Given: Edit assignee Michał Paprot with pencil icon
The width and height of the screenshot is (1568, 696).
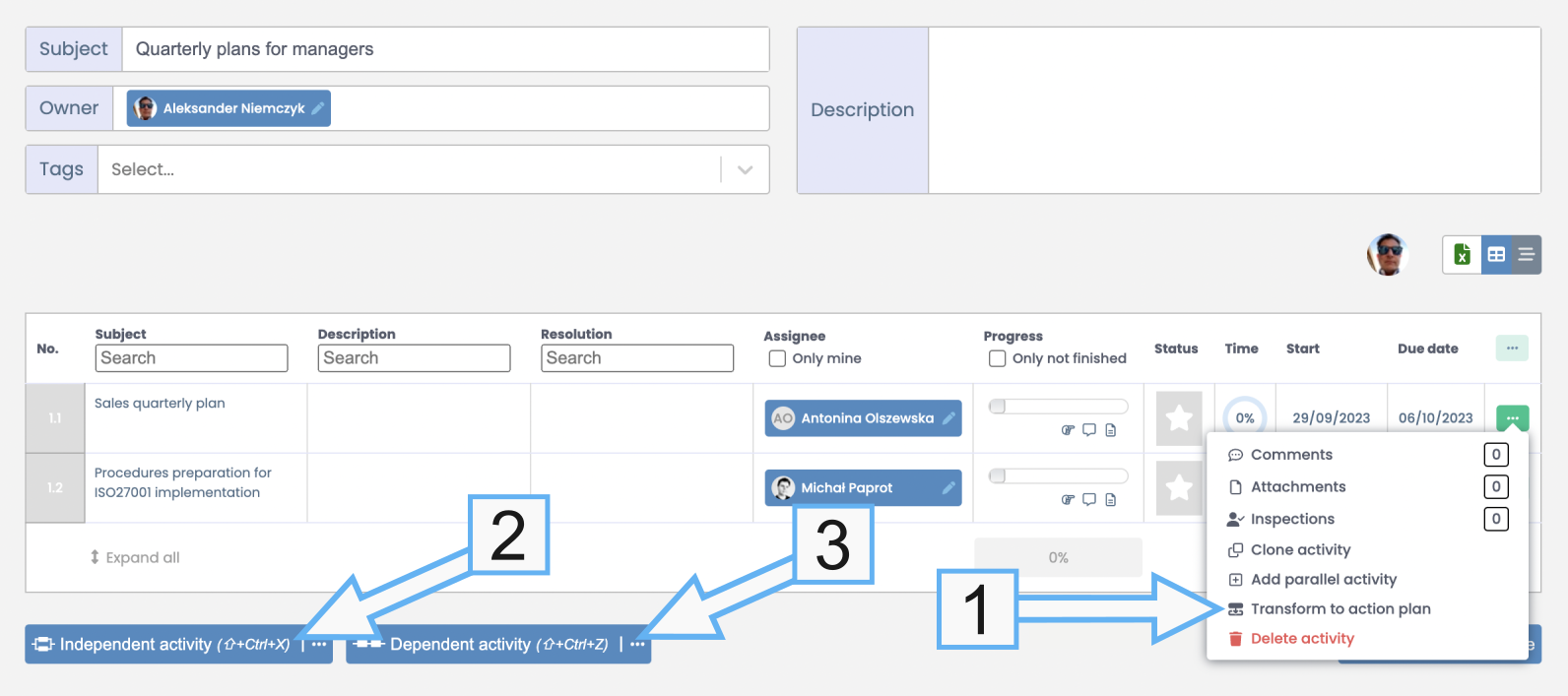Looking at the screenshot, I should [x=948, y=488].
